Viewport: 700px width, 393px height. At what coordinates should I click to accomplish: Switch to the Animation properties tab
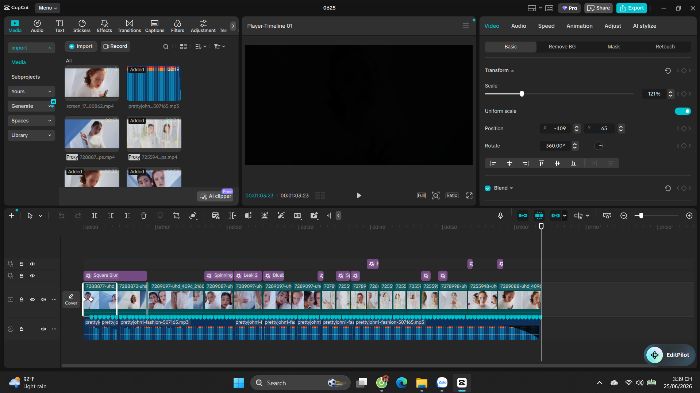[579, 26]
